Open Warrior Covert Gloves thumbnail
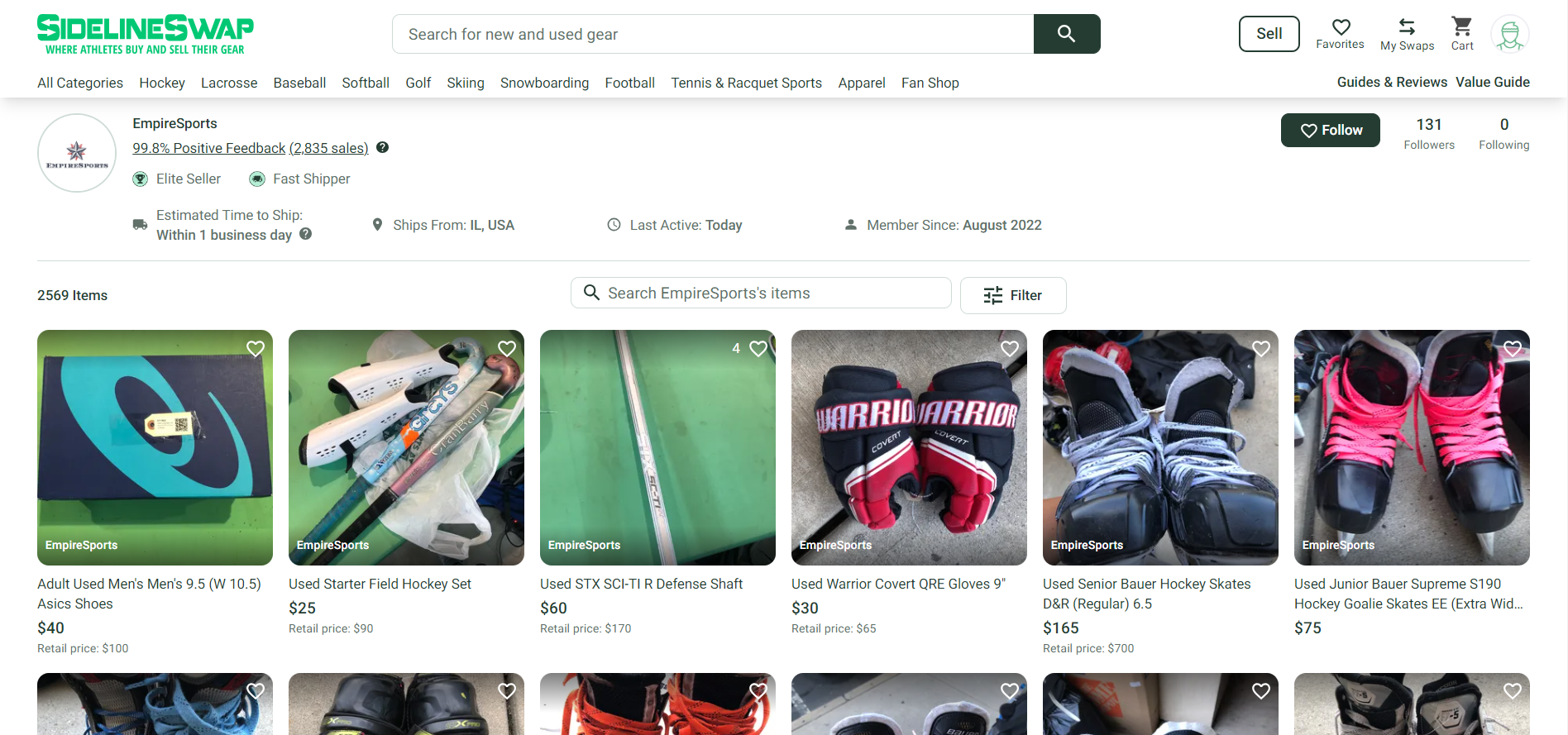 click(x=909, y=447)
